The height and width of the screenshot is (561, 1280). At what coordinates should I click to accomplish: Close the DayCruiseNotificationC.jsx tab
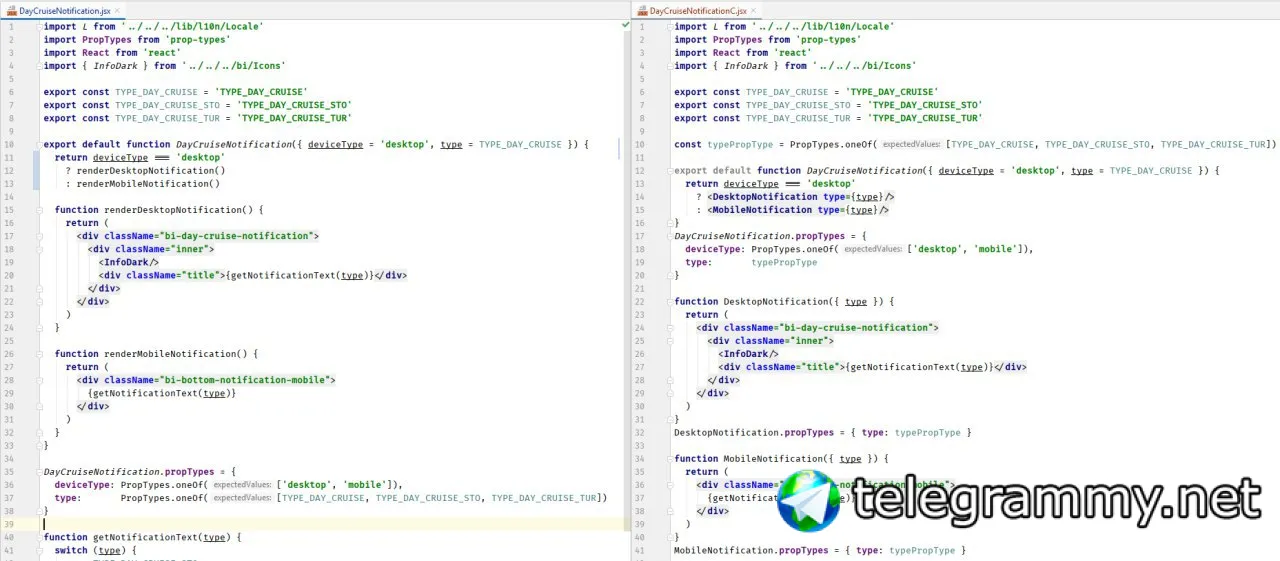click(x=754, y=10)
